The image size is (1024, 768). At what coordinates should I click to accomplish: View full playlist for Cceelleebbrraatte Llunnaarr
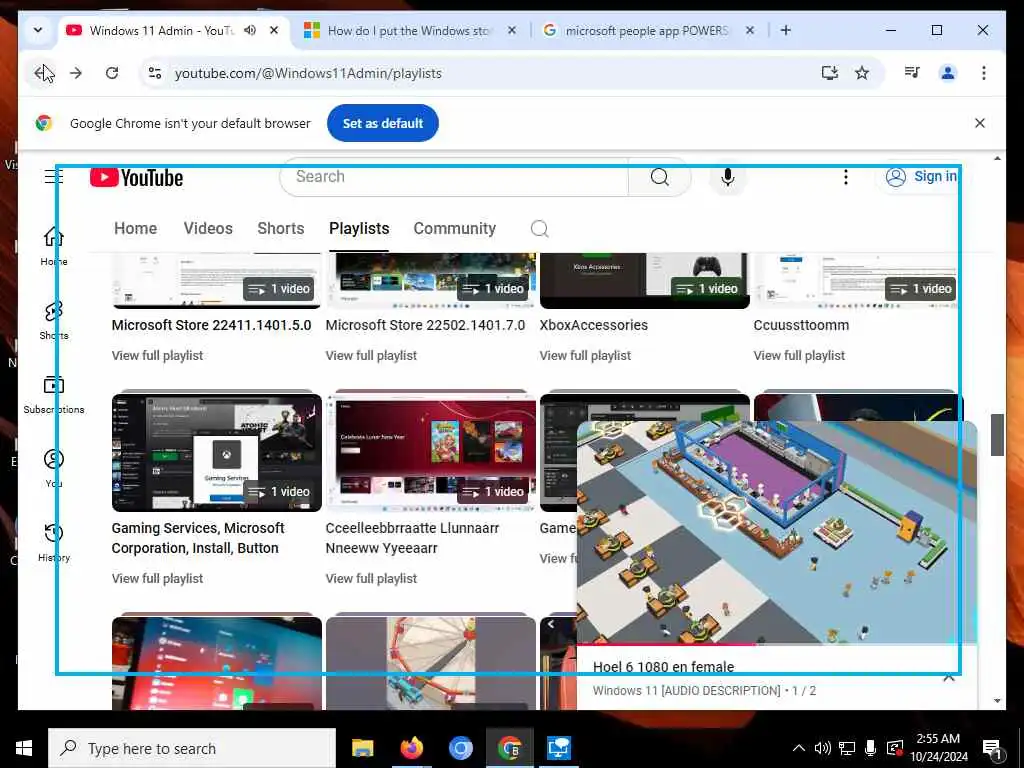(x=371, y=578)
